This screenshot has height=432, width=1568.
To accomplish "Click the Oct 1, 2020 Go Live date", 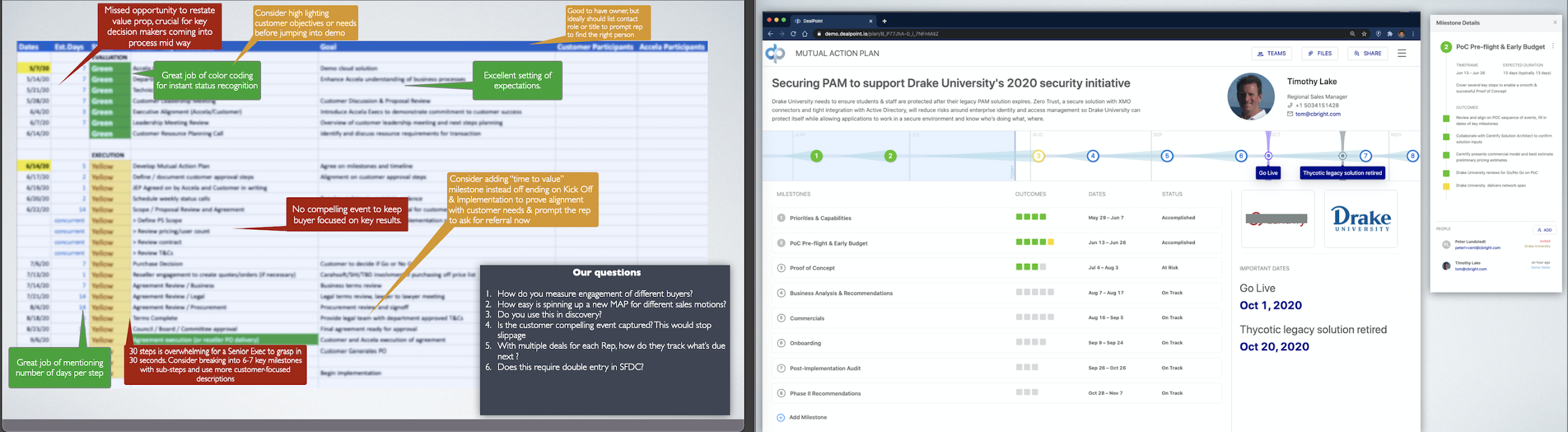I will [x=1271, y=305].
